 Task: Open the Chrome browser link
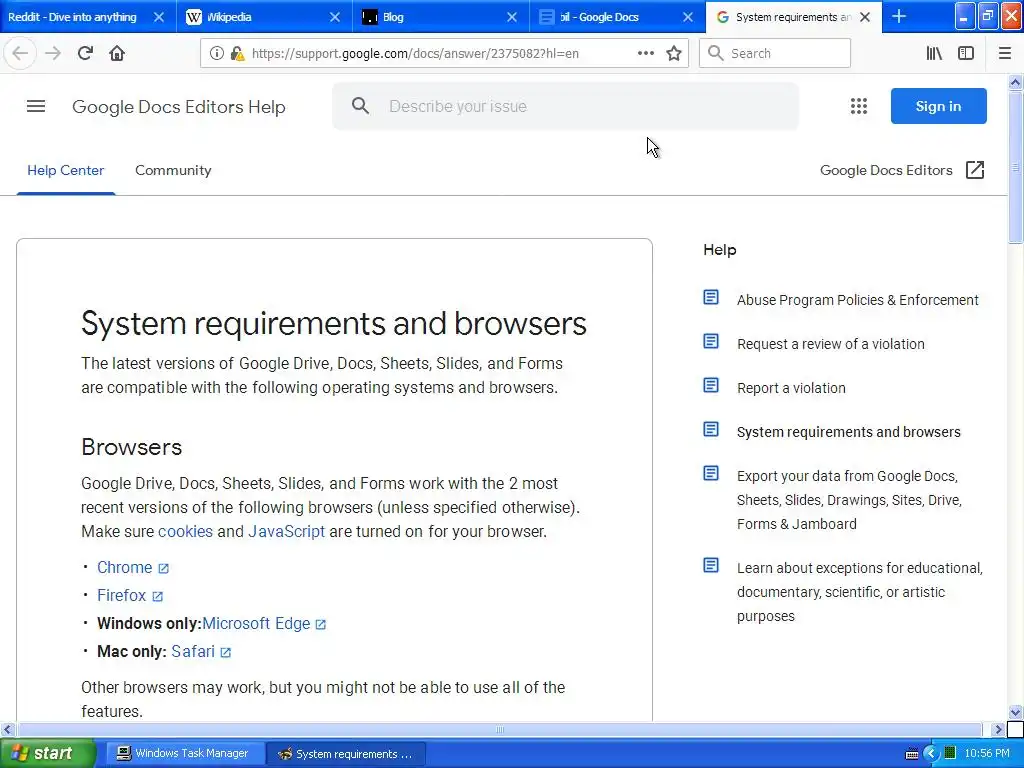(x=124, y=568)
